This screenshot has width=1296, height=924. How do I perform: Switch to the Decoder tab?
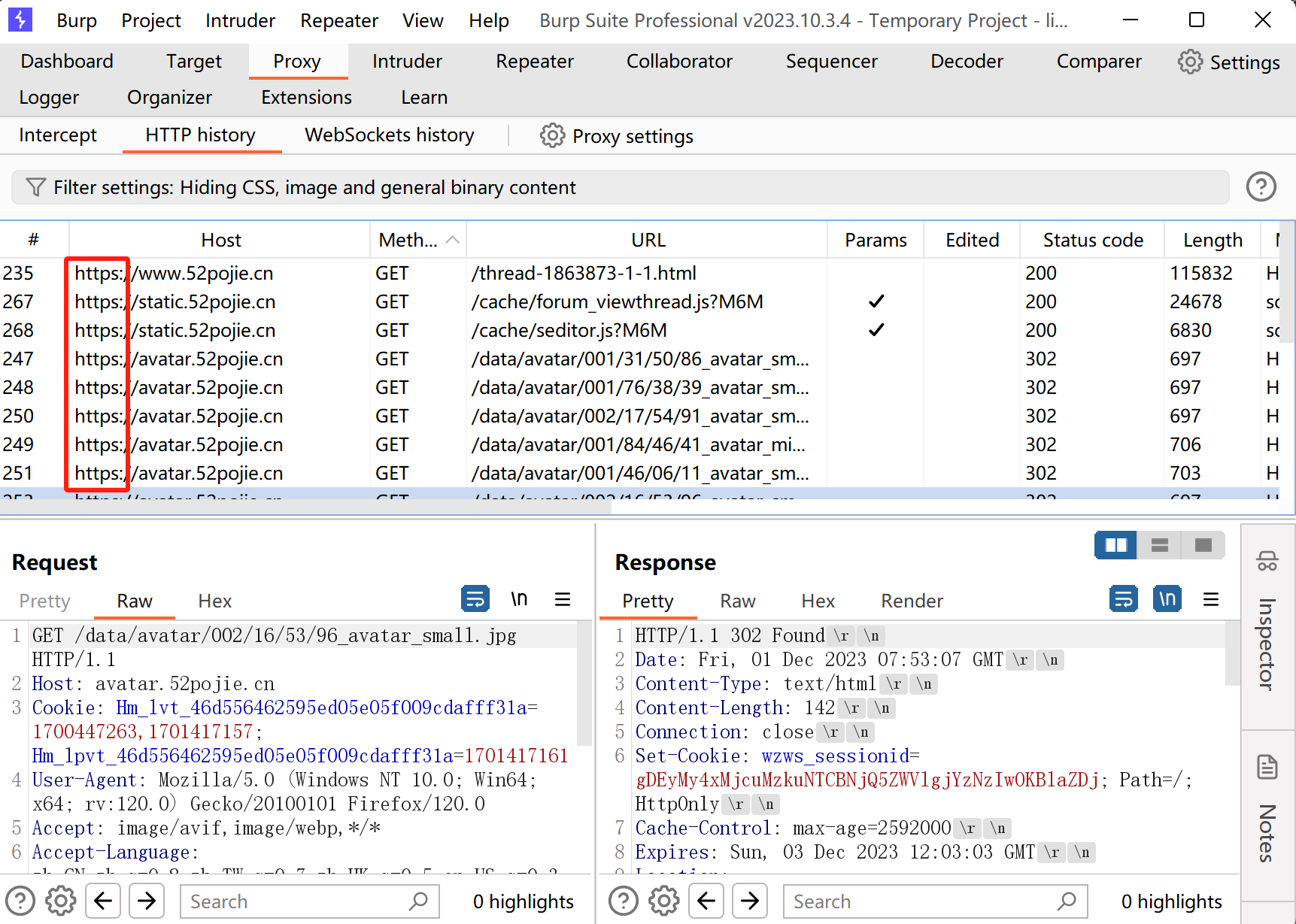point(967,61)
